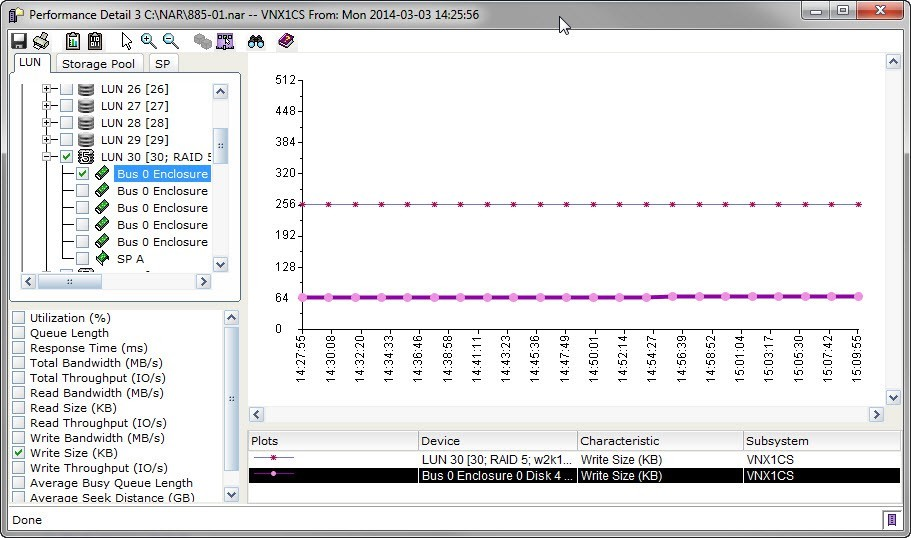911x538 pixels.
Task: Click the object tree scroll right arrow
Action: pyautogui.click(x=203, y=281)
